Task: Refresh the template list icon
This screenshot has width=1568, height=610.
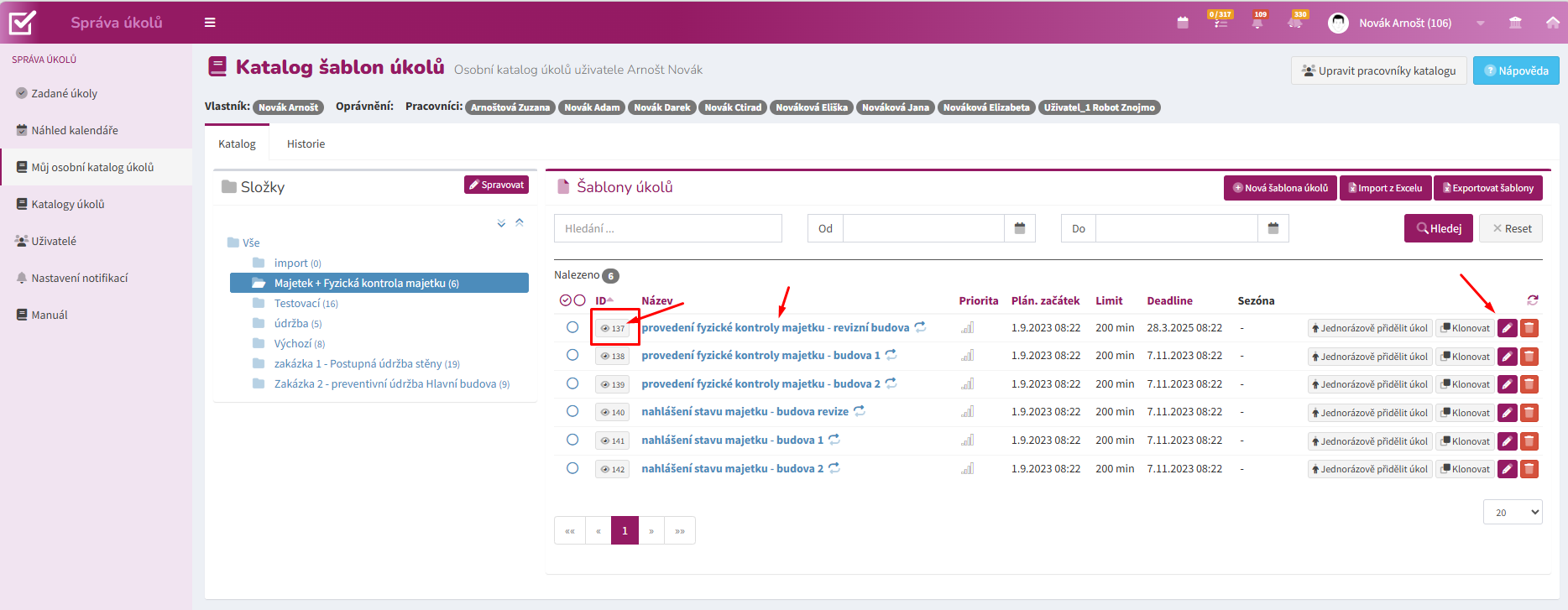Action: tap(1533, 300)
